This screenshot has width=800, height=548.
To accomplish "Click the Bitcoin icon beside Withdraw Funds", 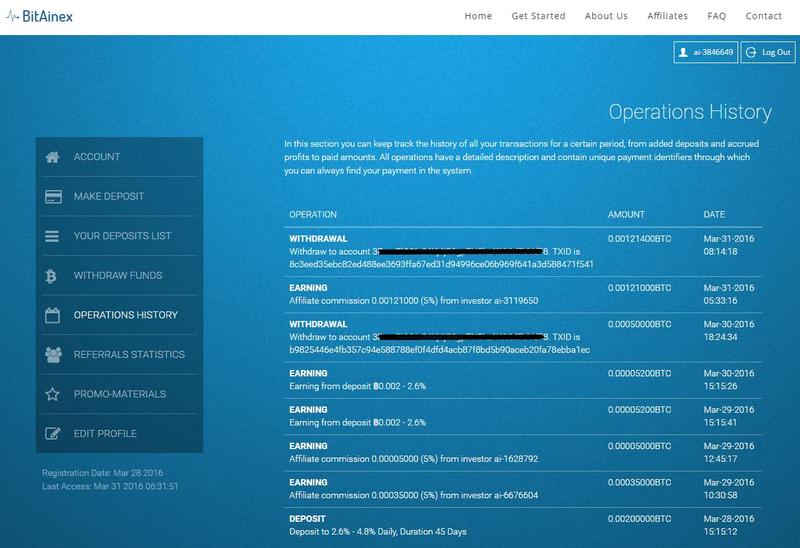I will coord(53,276).
